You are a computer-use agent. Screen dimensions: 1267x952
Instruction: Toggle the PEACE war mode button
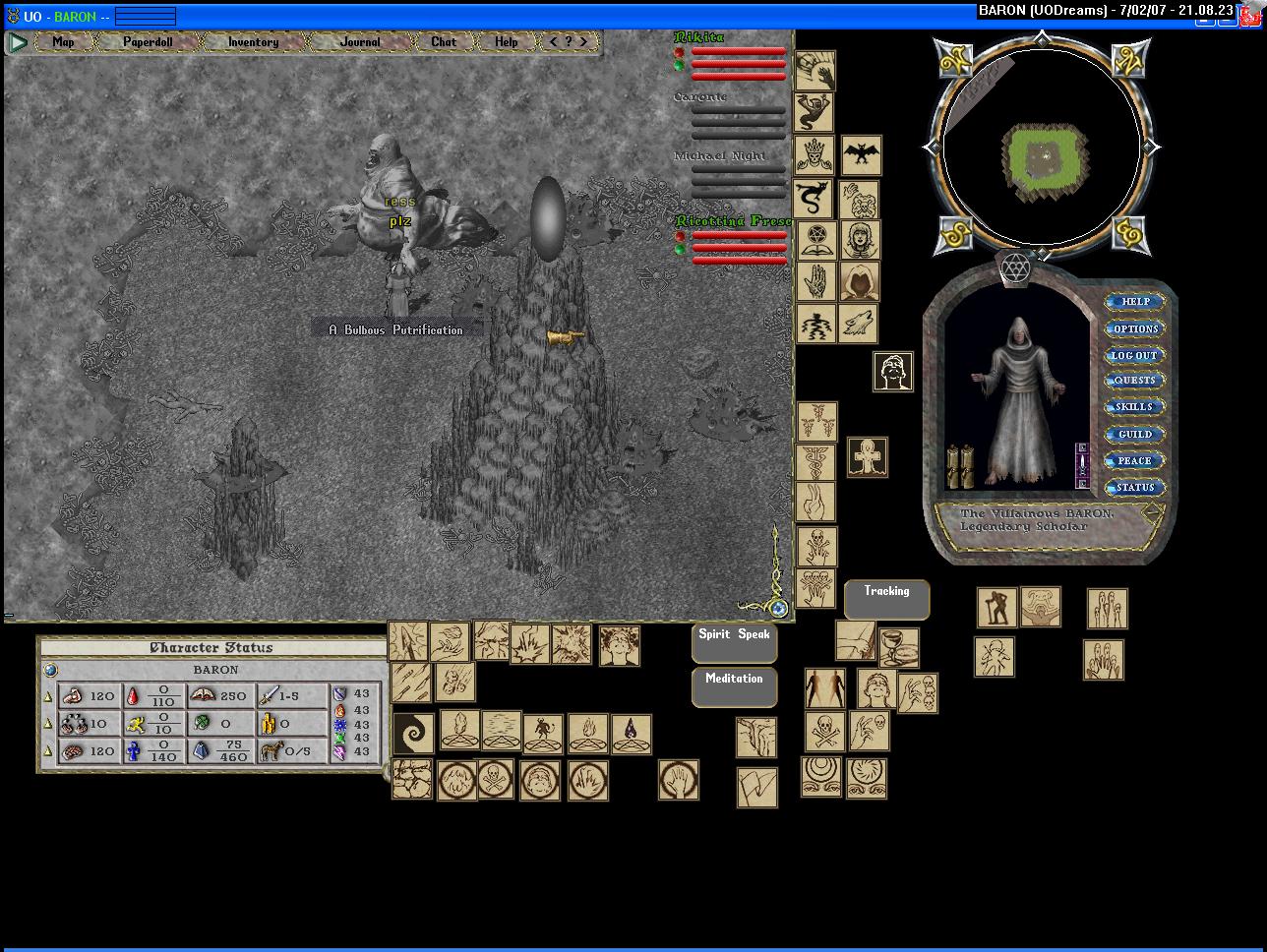click(x=1134, y=460)
